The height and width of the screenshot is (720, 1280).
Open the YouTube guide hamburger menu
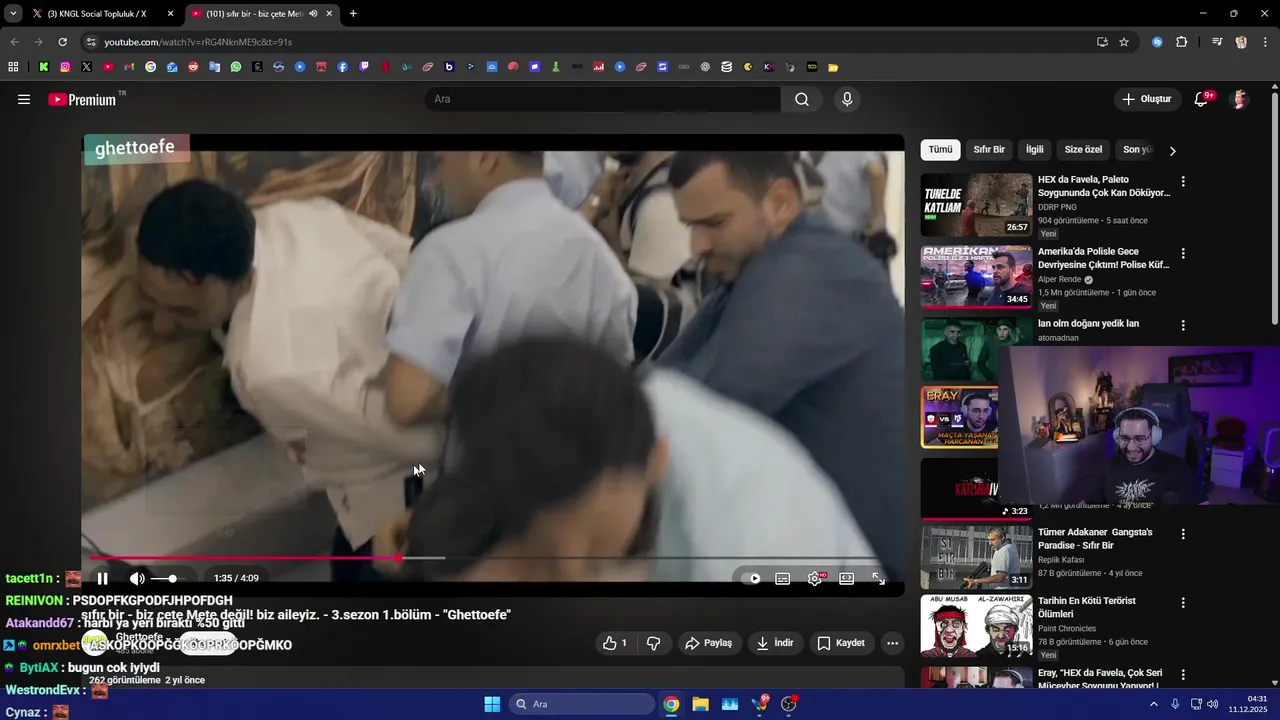tap(24, 99)
